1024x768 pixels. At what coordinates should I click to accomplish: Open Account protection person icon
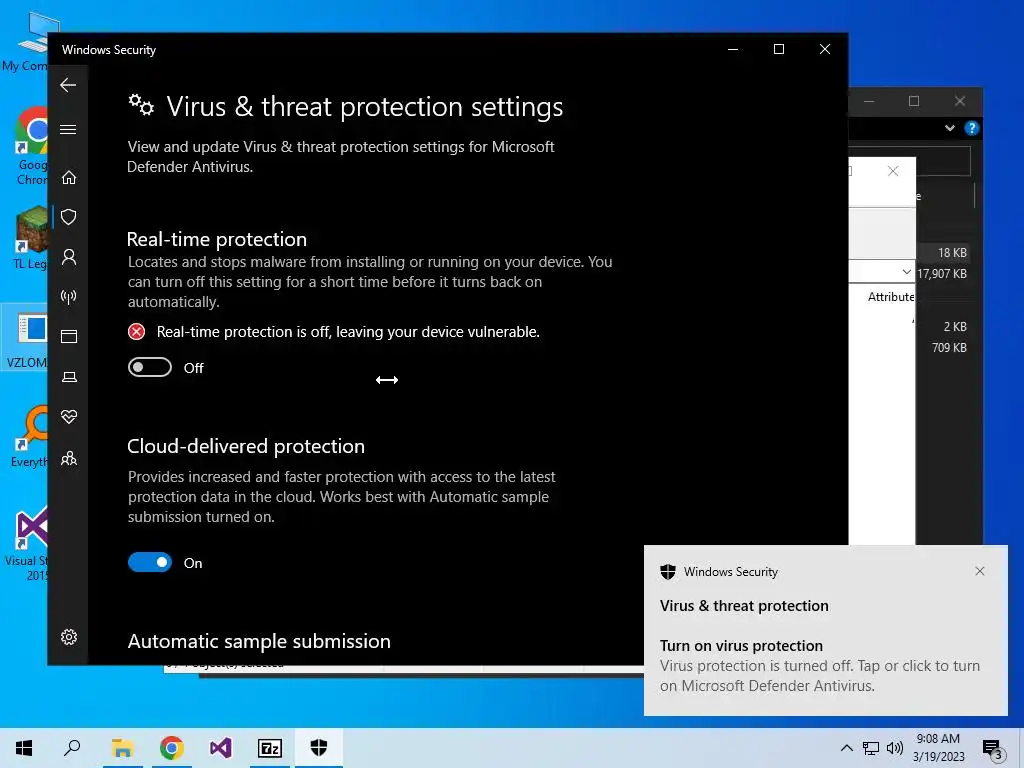pyautogui.click(x=69, y=257)
